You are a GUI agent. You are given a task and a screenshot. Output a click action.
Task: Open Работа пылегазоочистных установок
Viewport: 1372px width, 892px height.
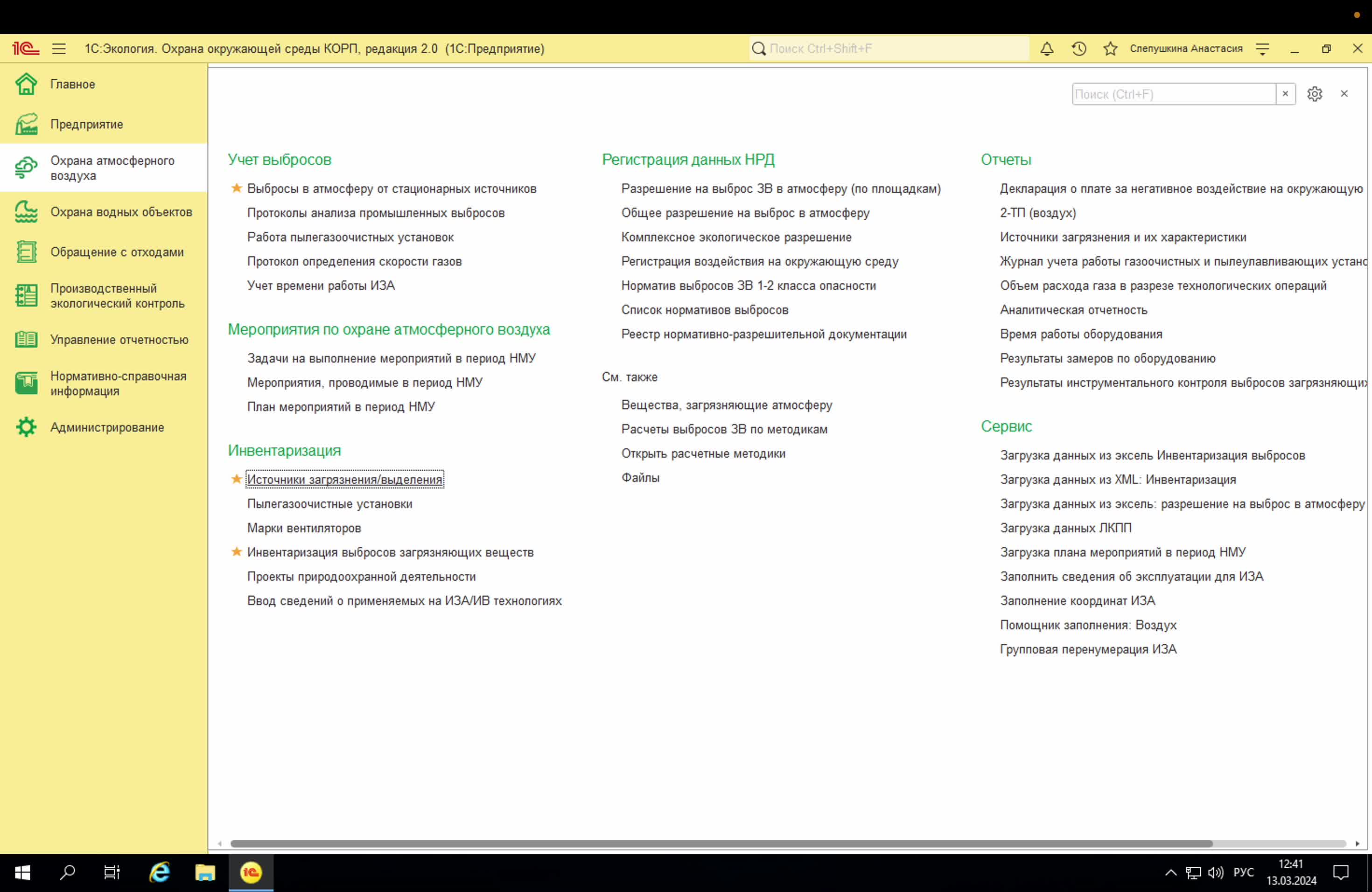point(350,237)
